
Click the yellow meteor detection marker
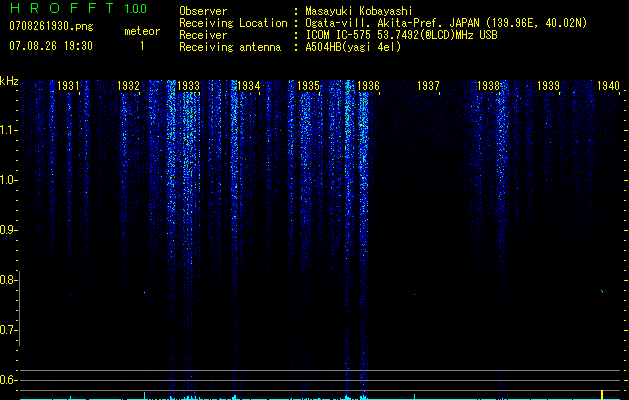(x=602, y=395)
